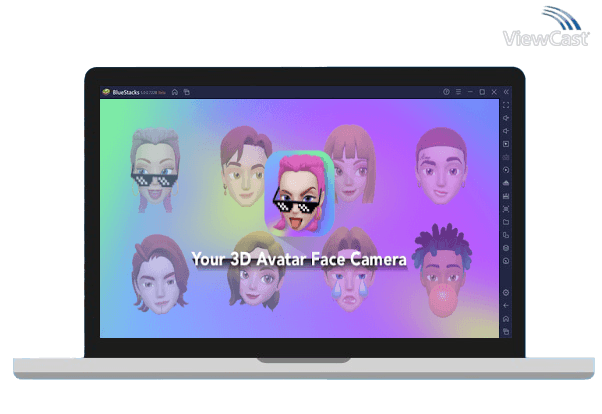602x414 pixels.
Task: Click 'Your 3D Avatar Face Camera' text
Action: tap(299, 259)
